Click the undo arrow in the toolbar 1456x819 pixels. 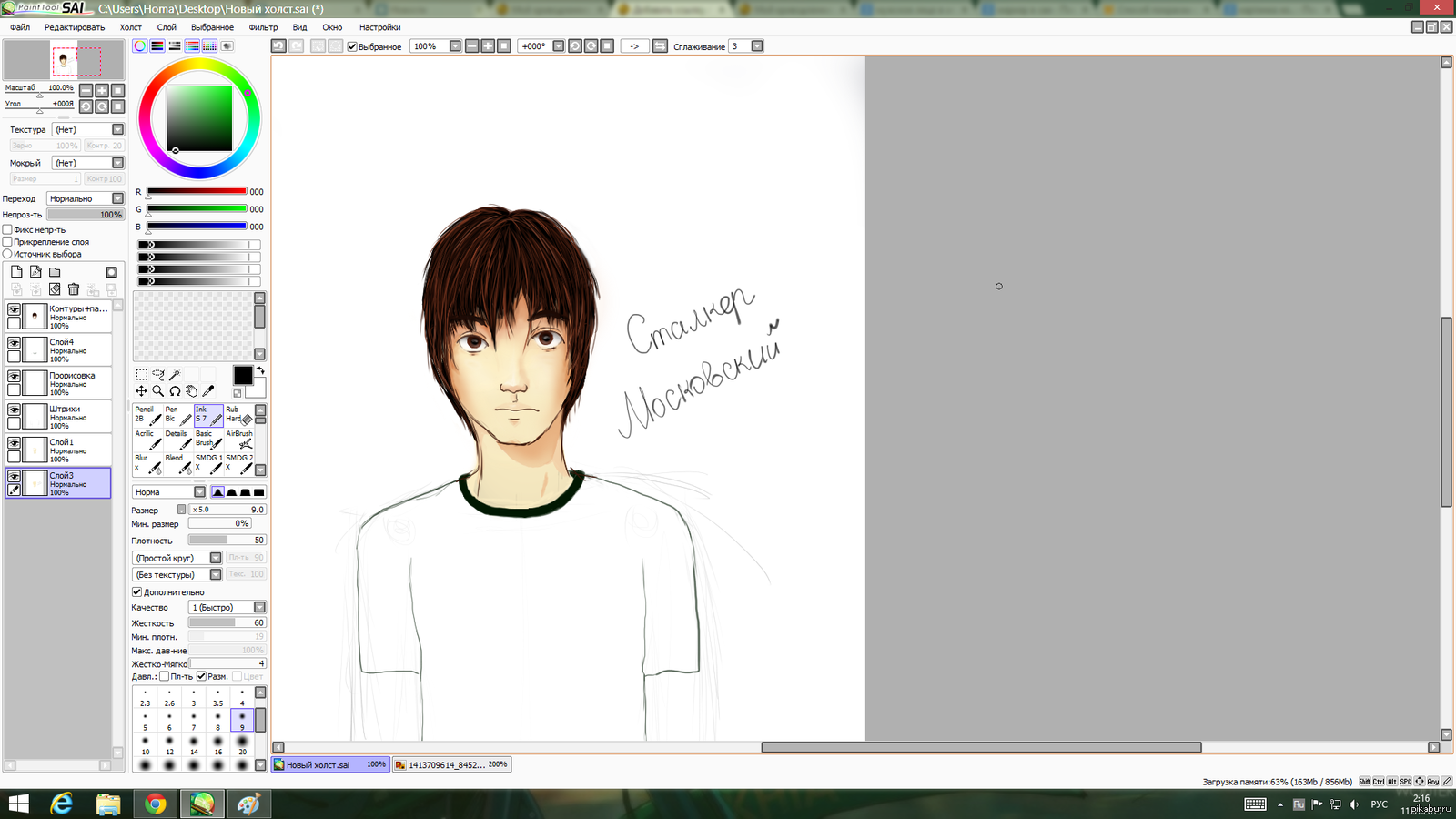(278, 46)
